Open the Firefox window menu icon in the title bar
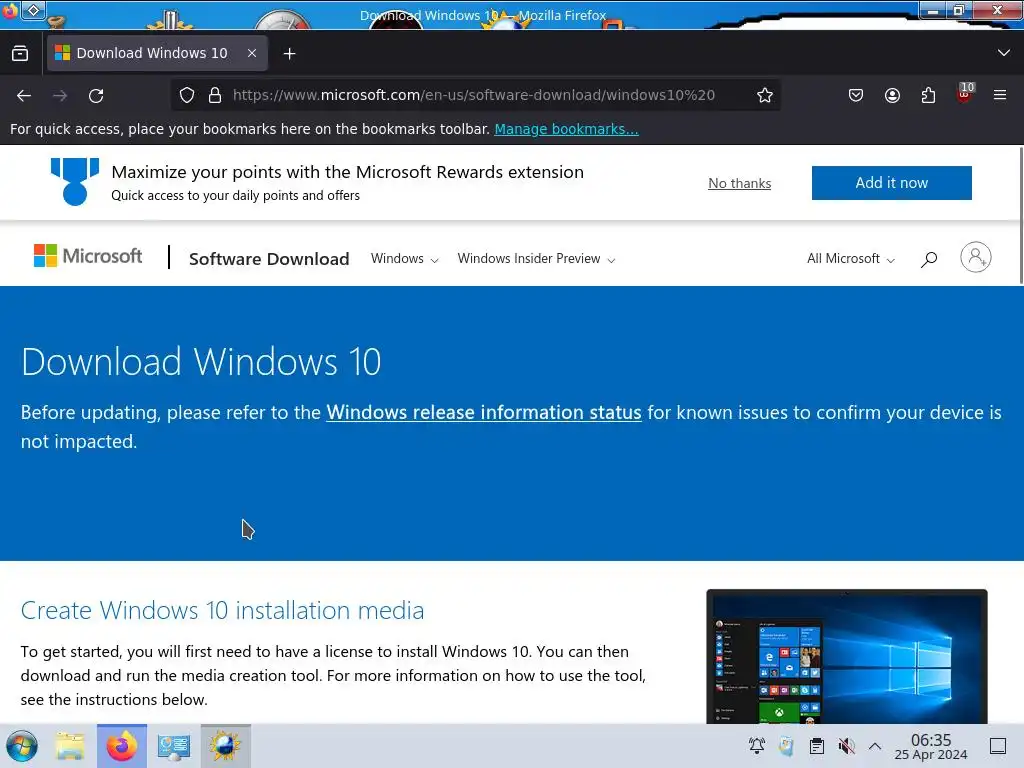Image resolution: width=1024 pixels, height=768 pixels. (10, 10)
